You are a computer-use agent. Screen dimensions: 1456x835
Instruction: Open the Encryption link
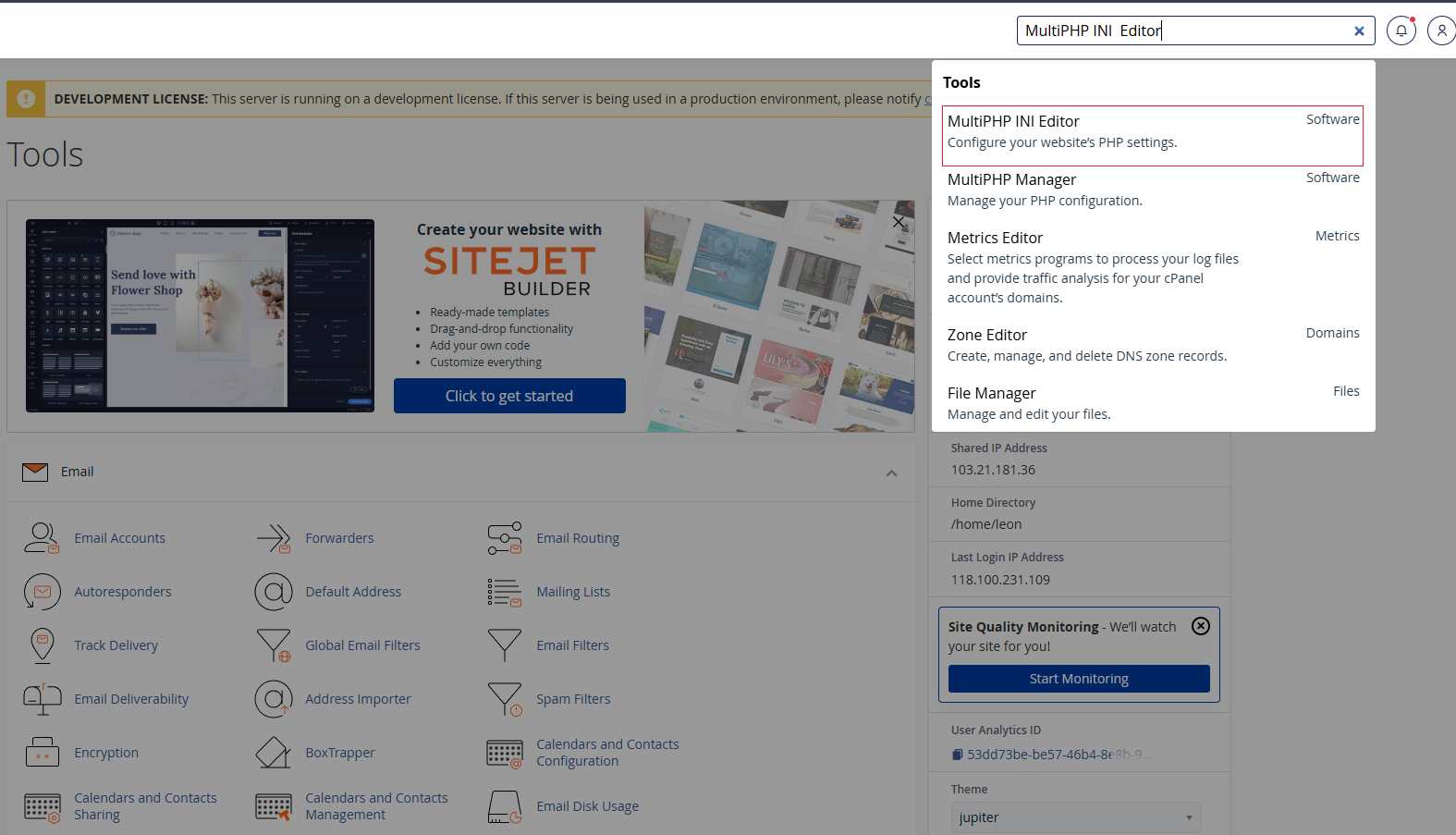[x=106, y=753]
